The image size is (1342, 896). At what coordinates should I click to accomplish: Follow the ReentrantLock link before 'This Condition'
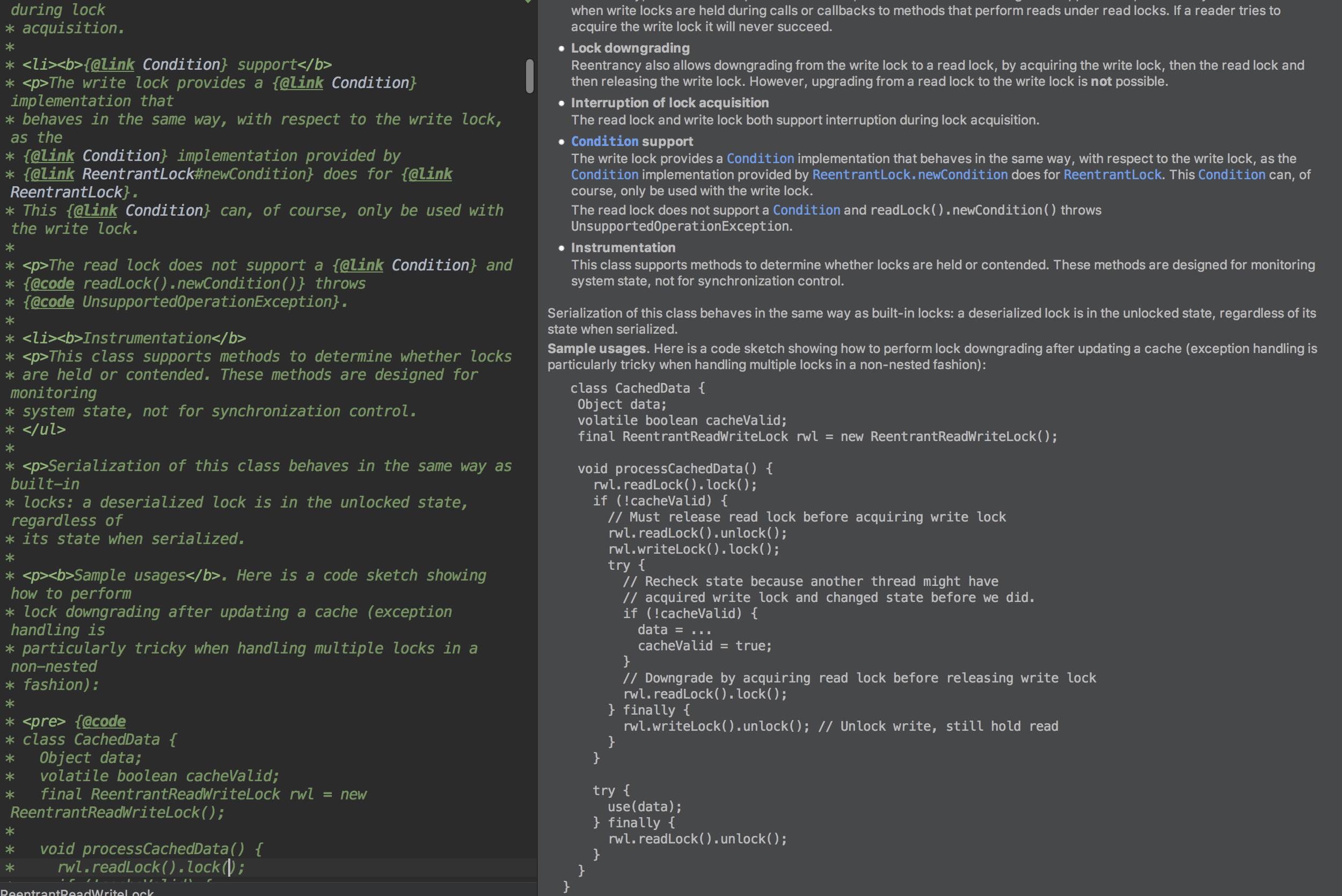coord(1112,175)
